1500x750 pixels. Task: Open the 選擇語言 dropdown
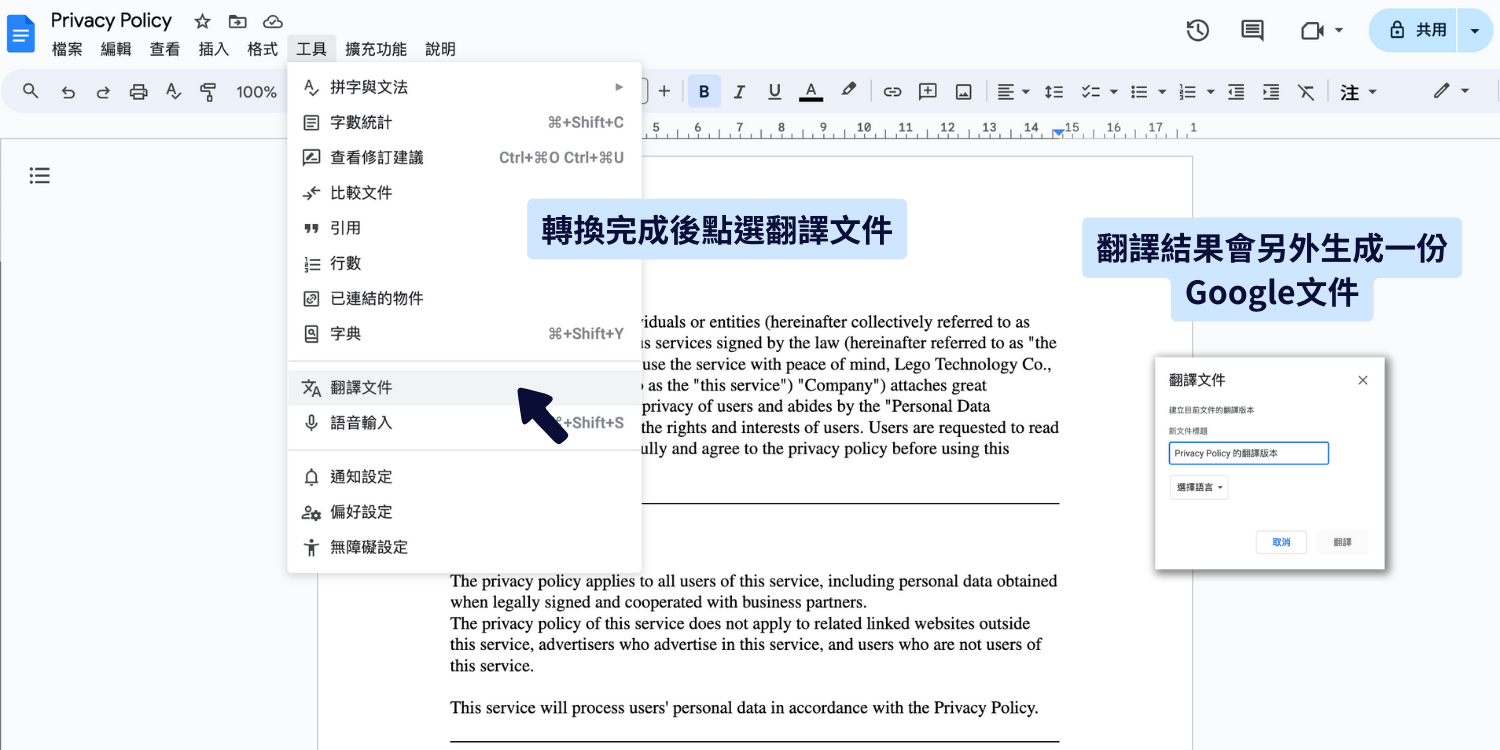pyautogui.click(x=1199, y=488)
